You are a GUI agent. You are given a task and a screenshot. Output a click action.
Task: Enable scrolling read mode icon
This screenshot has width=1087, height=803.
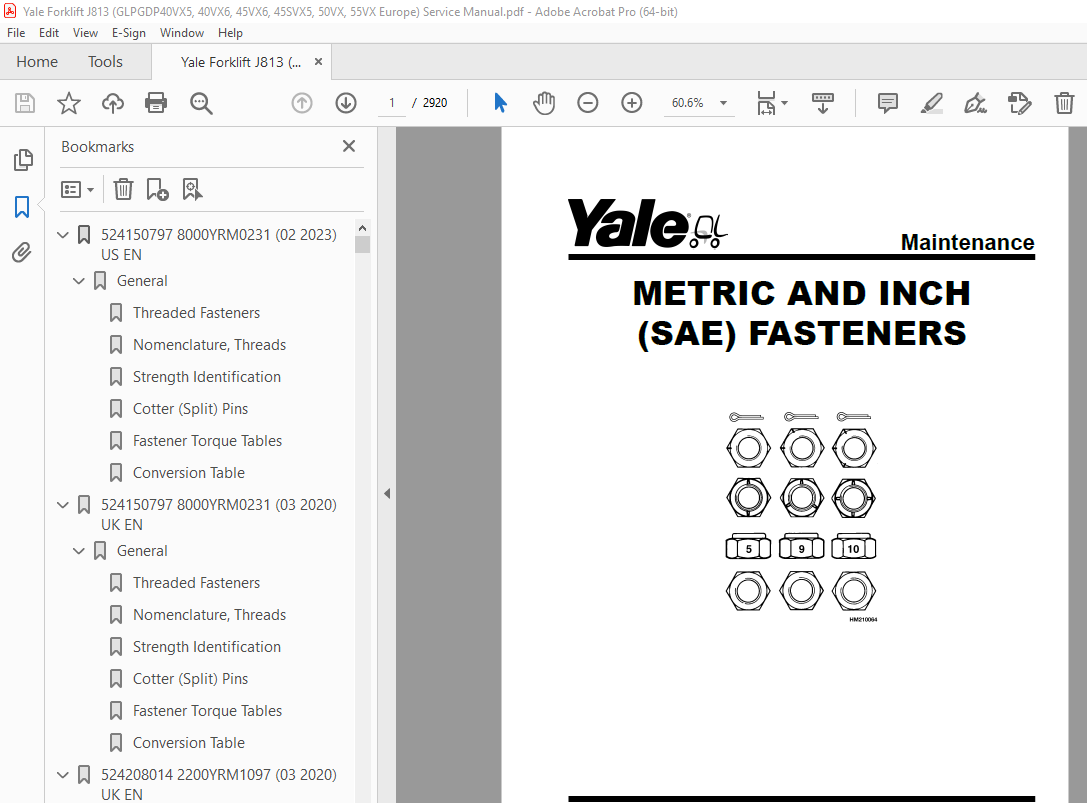(x=823, y=103)
